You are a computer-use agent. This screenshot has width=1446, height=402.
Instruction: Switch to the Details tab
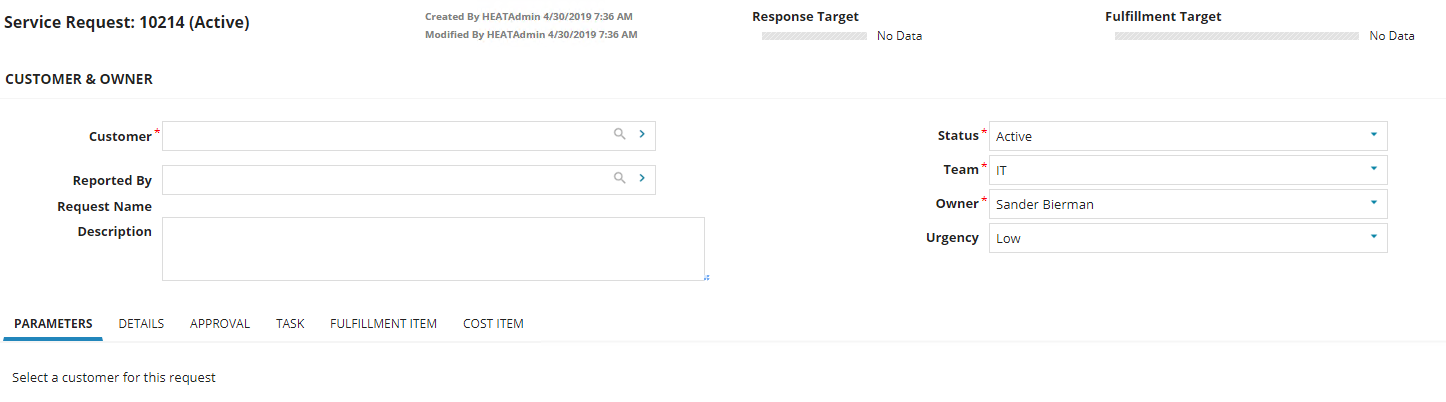[x=141, y=324]
